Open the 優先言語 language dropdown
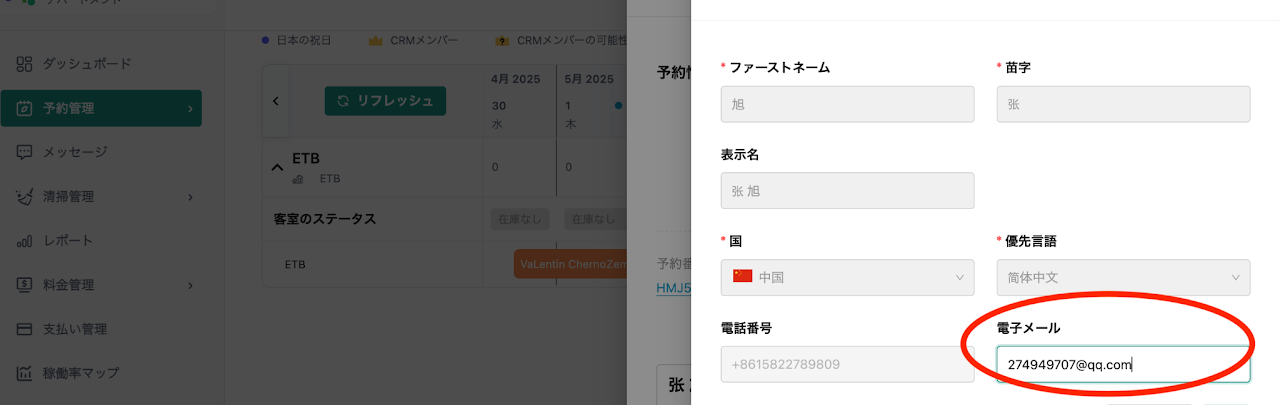This screenshot has width=1280, height=405. coord(1123,277)
